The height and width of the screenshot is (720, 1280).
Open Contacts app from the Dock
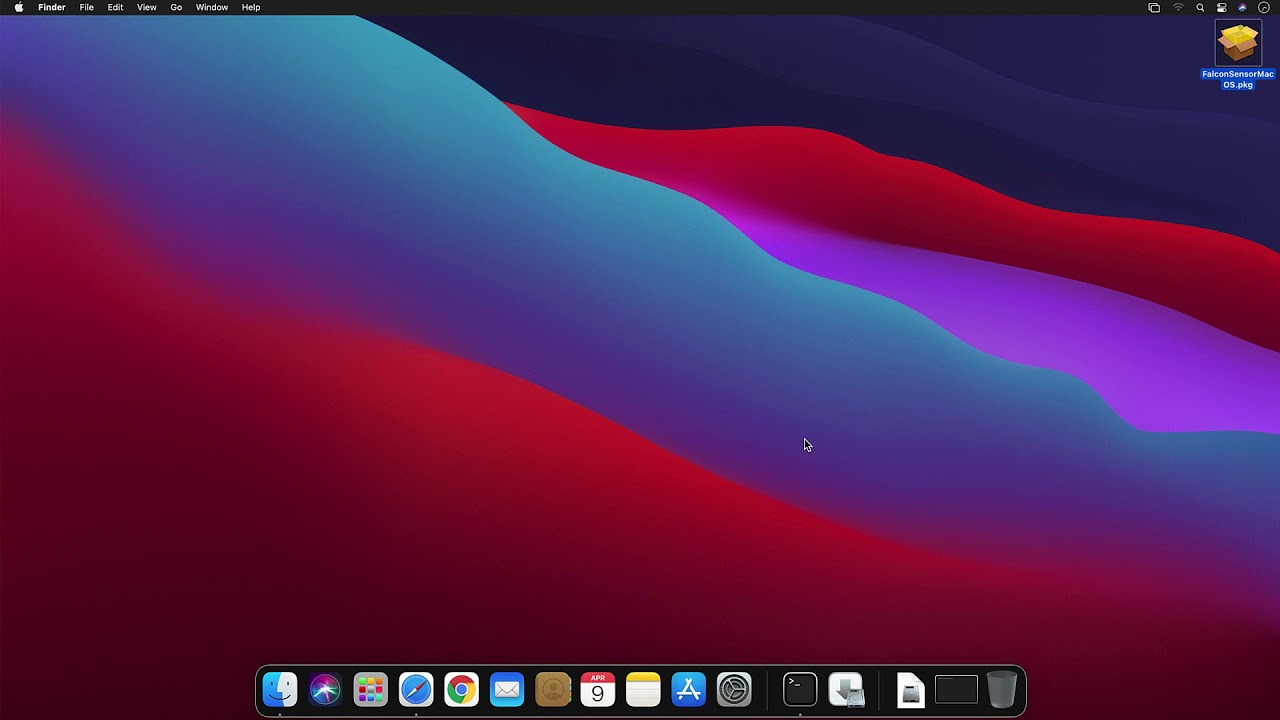tap(552, 690)
